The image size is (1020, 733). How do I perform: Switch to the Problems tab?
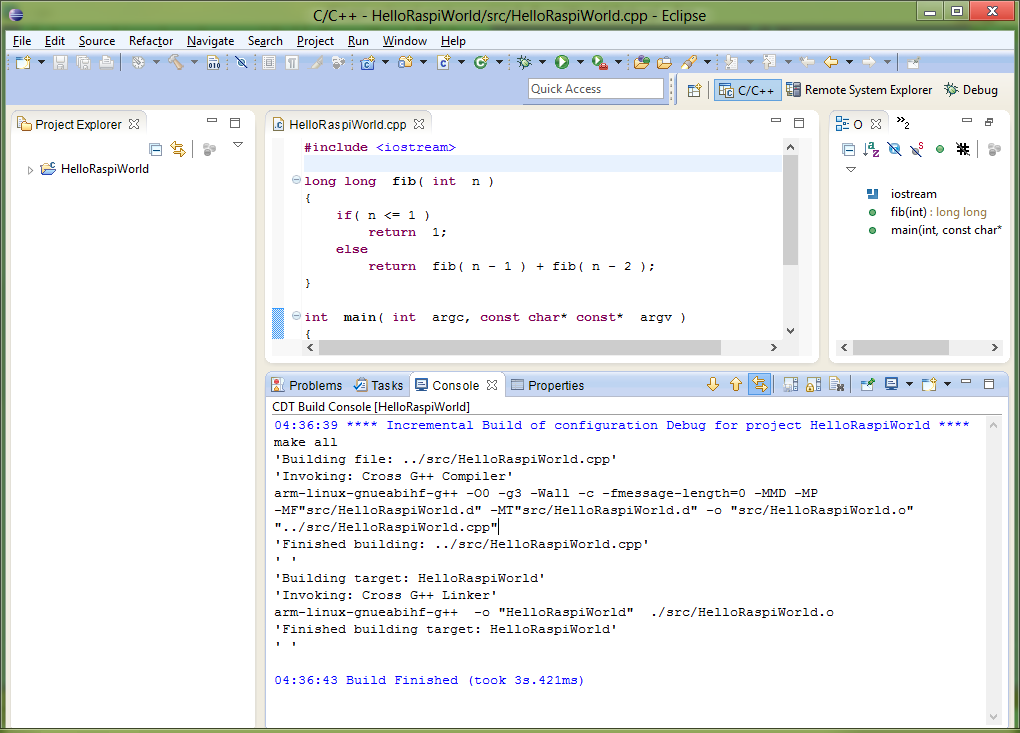click(x=306, y=386)
